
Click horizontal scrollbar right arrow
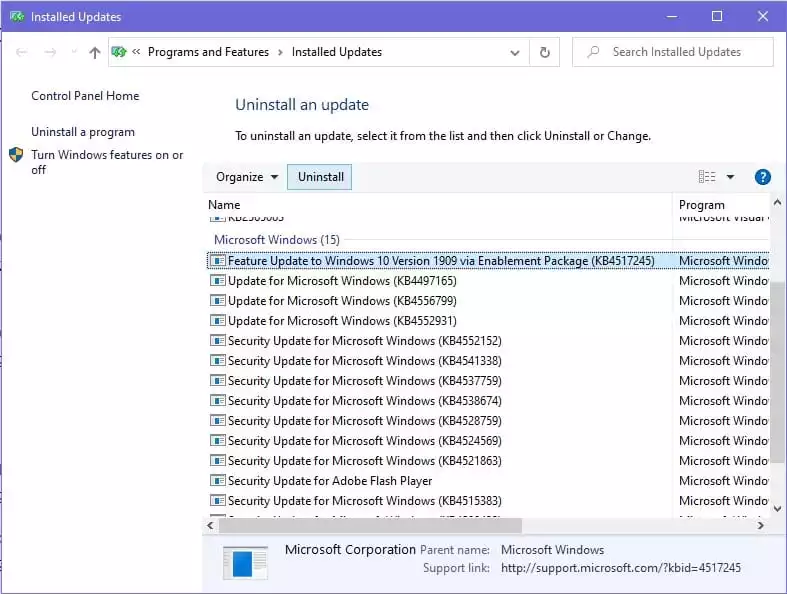[x=760, y=525]
